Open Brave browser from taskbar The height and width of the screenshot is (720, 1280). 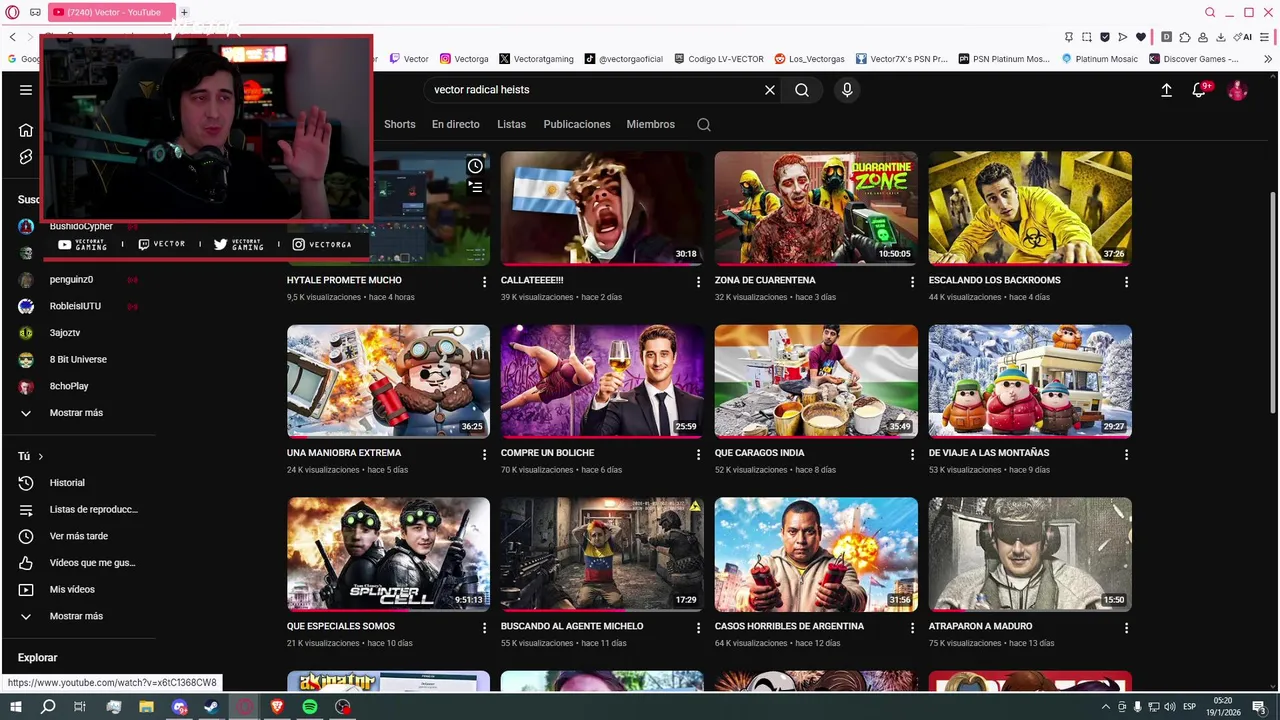click(x=277, y=707)
